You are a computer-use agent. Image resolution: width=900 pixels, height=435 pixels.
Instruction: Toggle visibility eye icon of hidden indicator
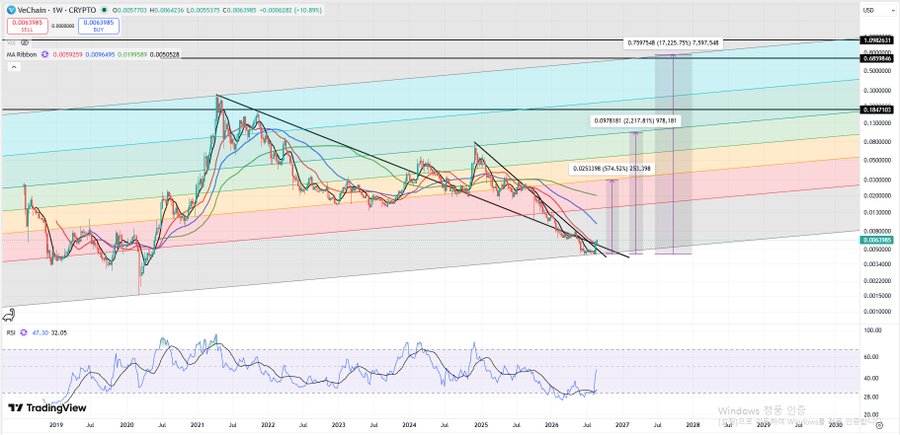25,42
